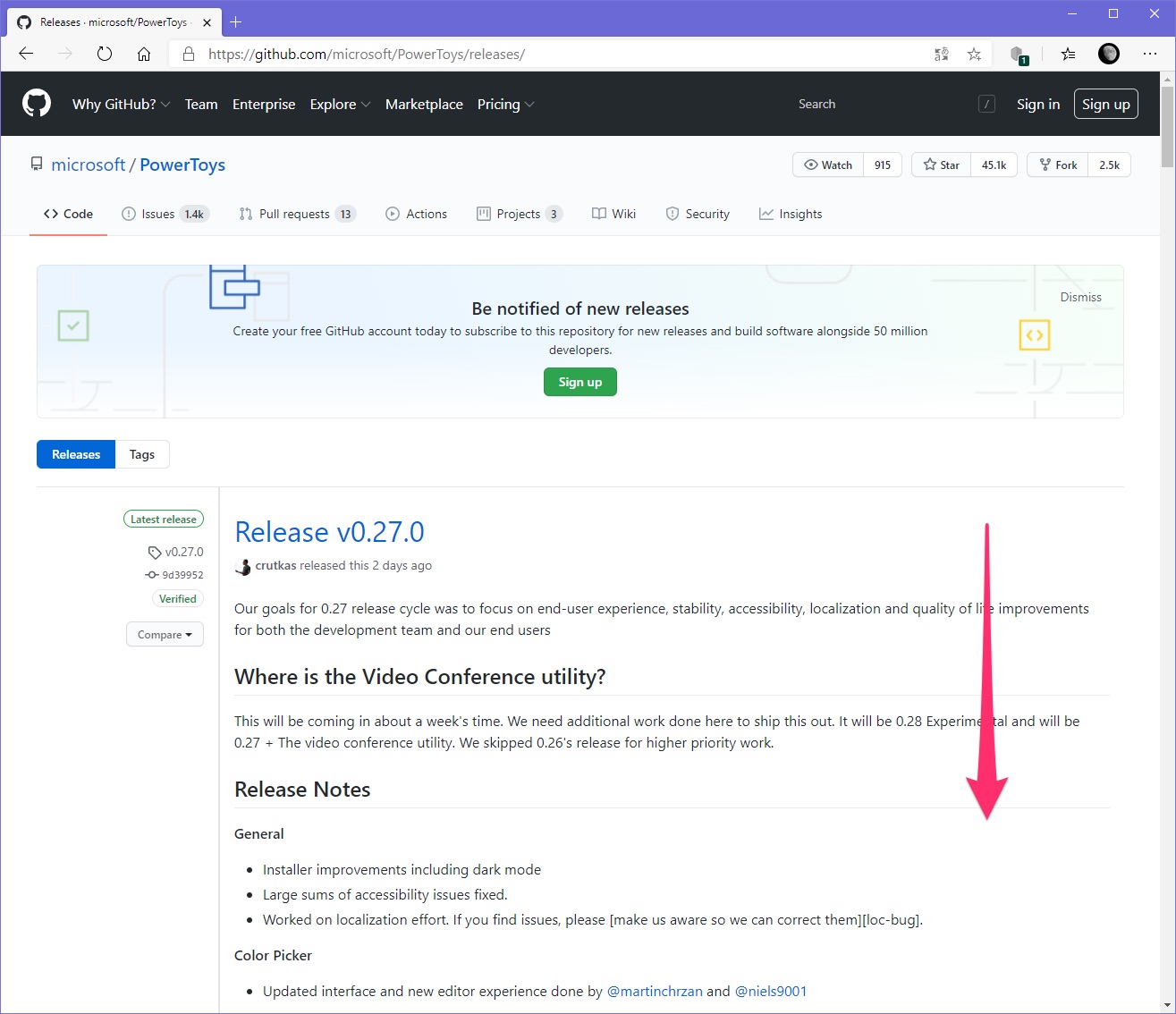
Task: Click the slash search shortcut icon
Action: (986, 104)
